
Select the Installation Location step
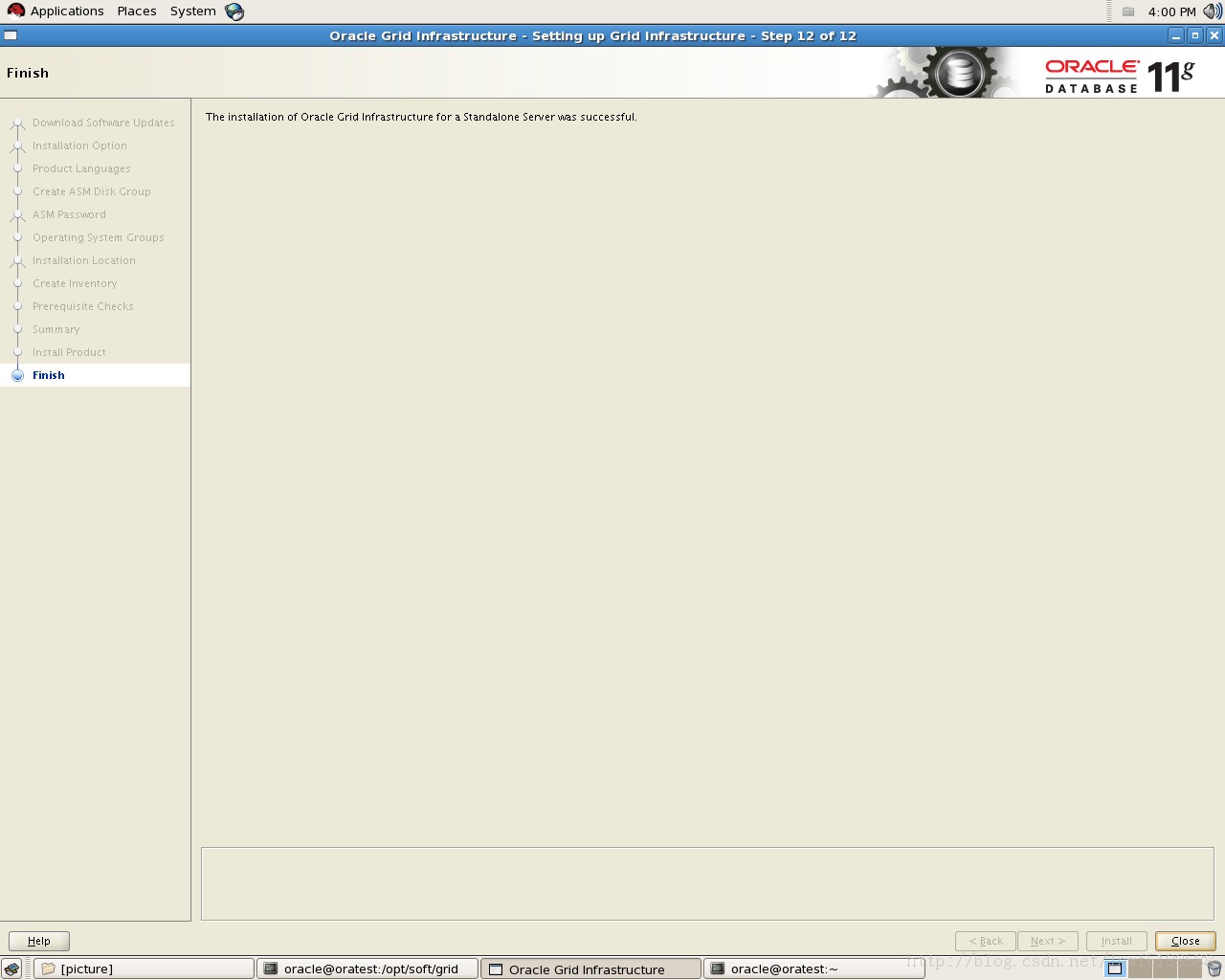(x=84, y=260)
